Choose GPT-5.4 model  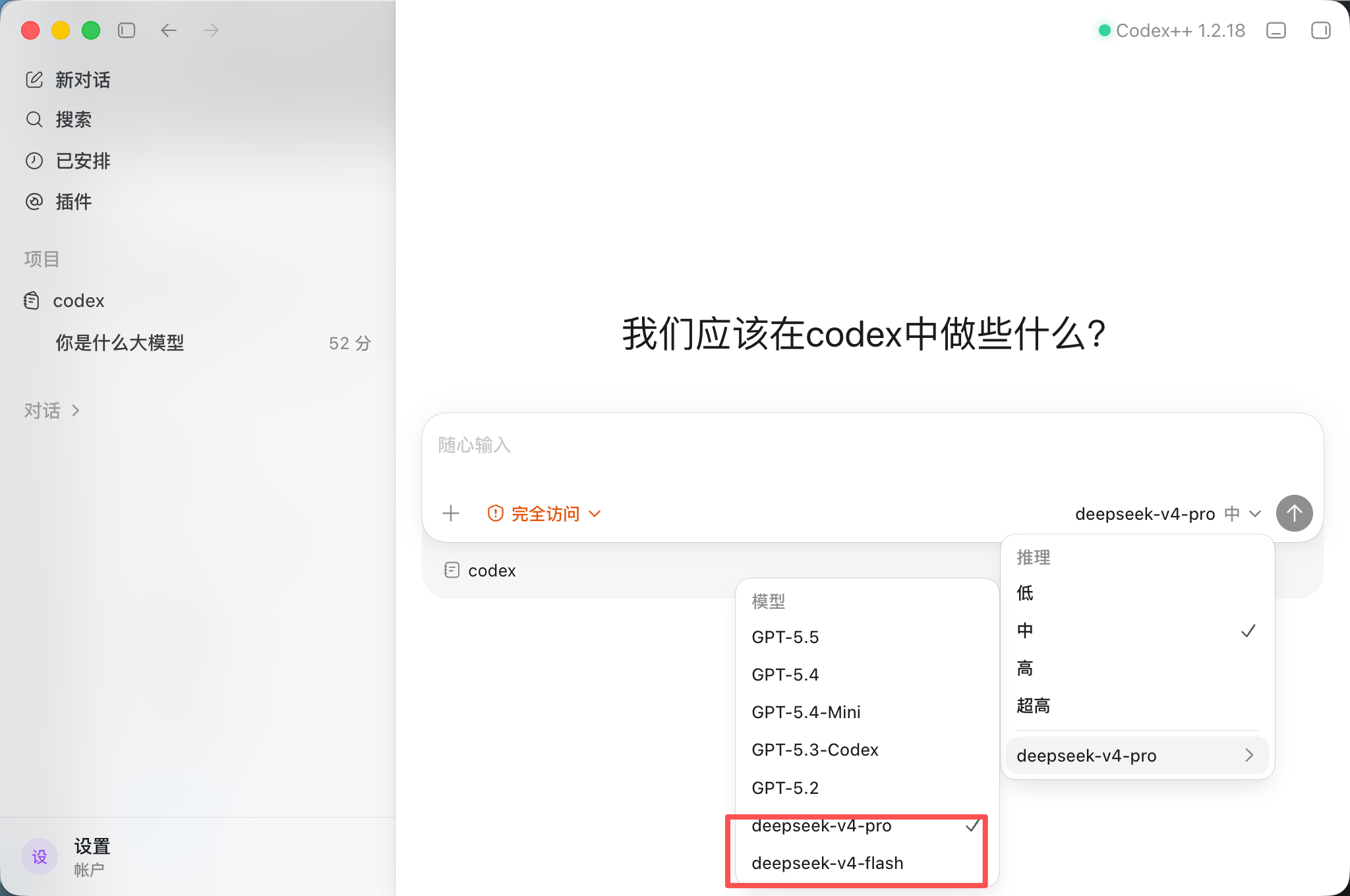[867, 675]
